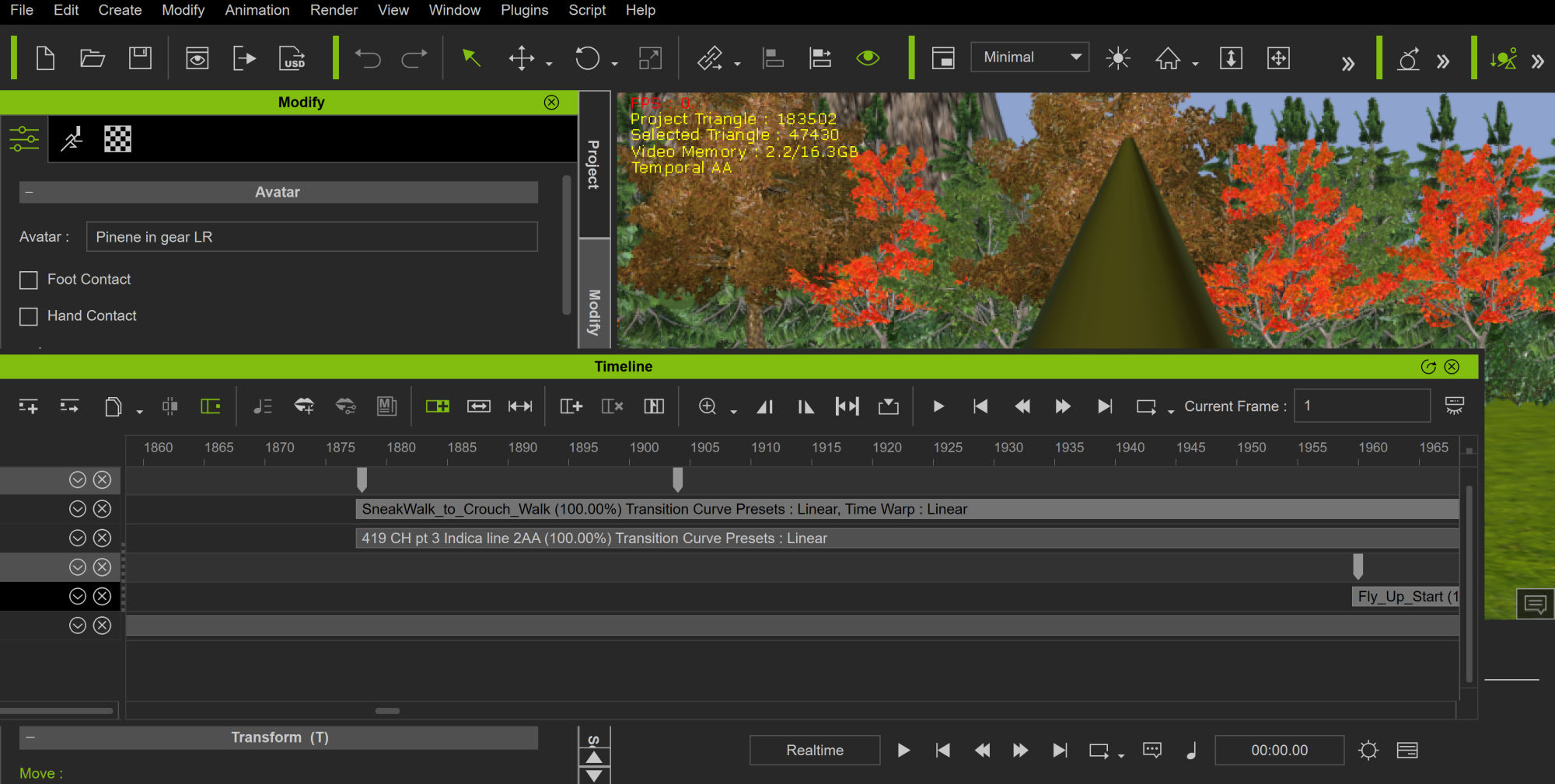Collapse the Transform (T) section

(x=30, y=737)
